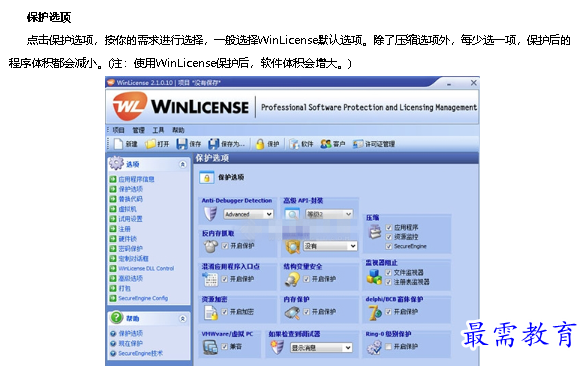Toggle 反内存抓取 开启保护 checkbox

coord(225,246)
